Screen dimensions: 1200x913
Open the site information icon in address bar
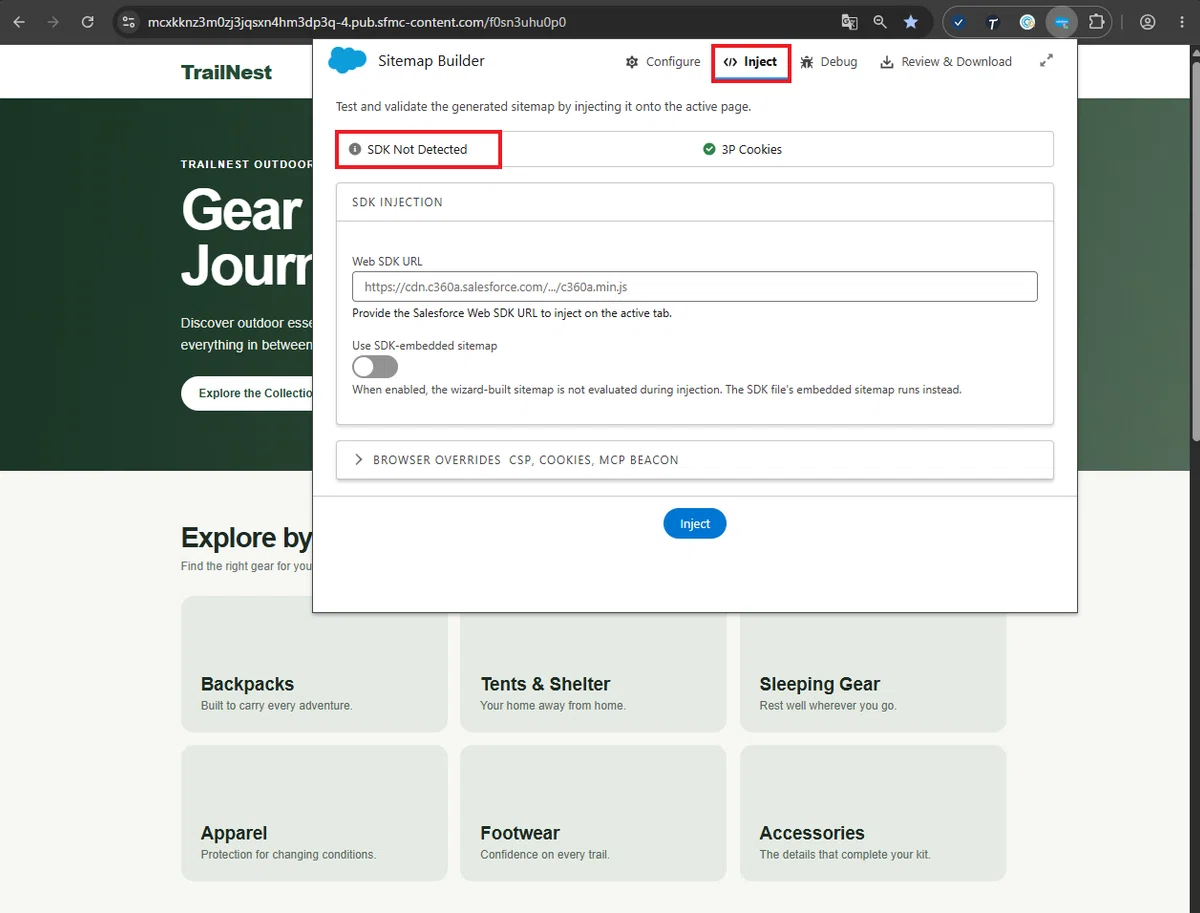pyautogui.click(x=128, y=21)
